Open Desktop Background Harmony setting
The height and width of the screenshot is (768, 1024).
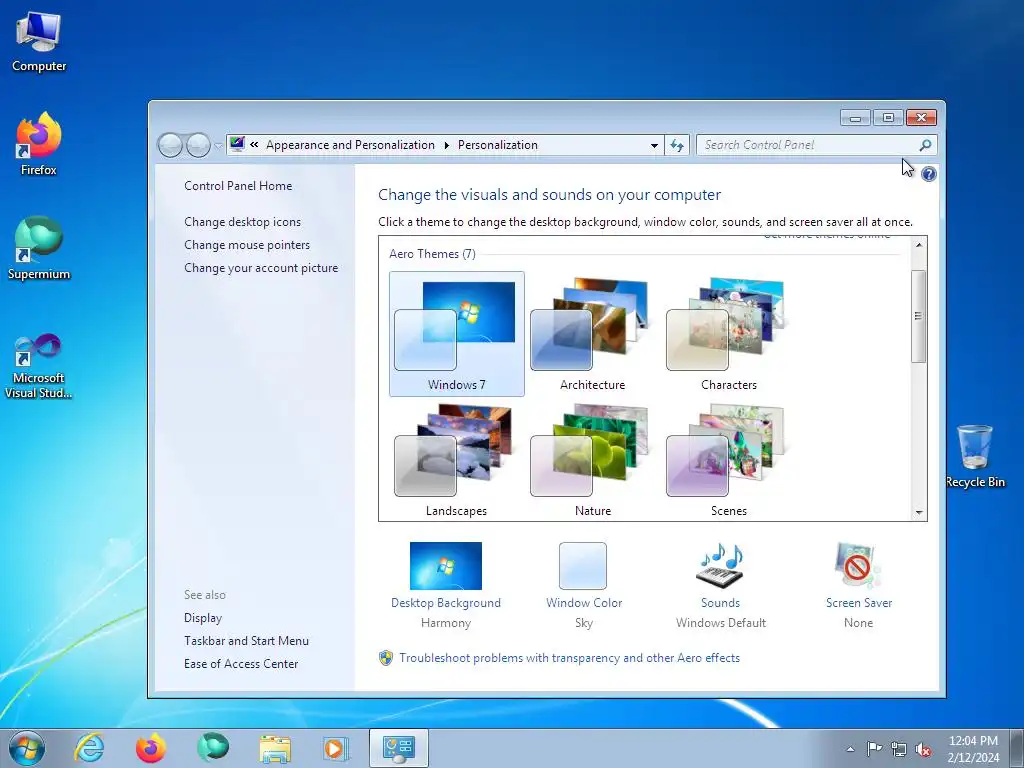(446, 585)
